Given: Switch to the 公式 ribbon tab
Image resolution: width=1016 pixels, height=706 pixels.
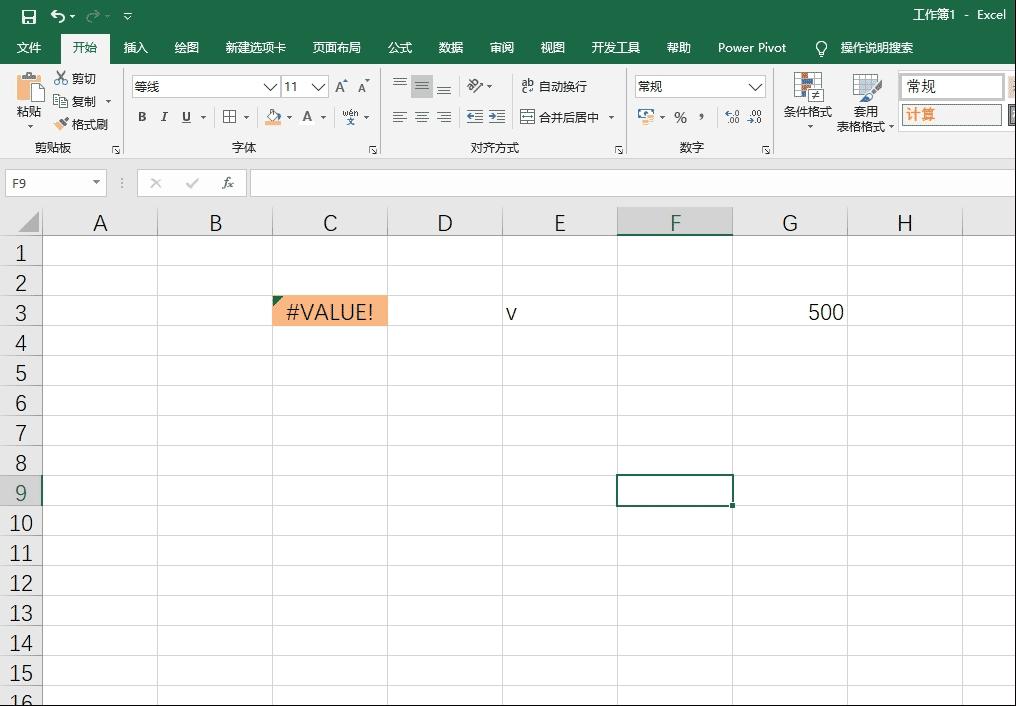Looking at the screenshot, I should coord(399,47).
